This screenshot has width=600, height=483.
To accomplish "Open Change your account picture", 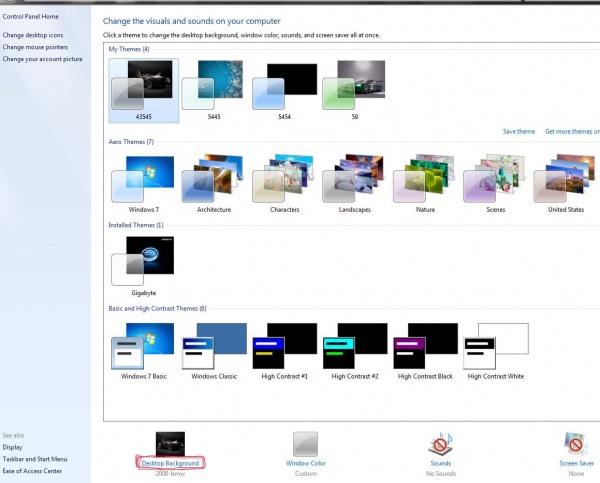I will click(42, 59).
